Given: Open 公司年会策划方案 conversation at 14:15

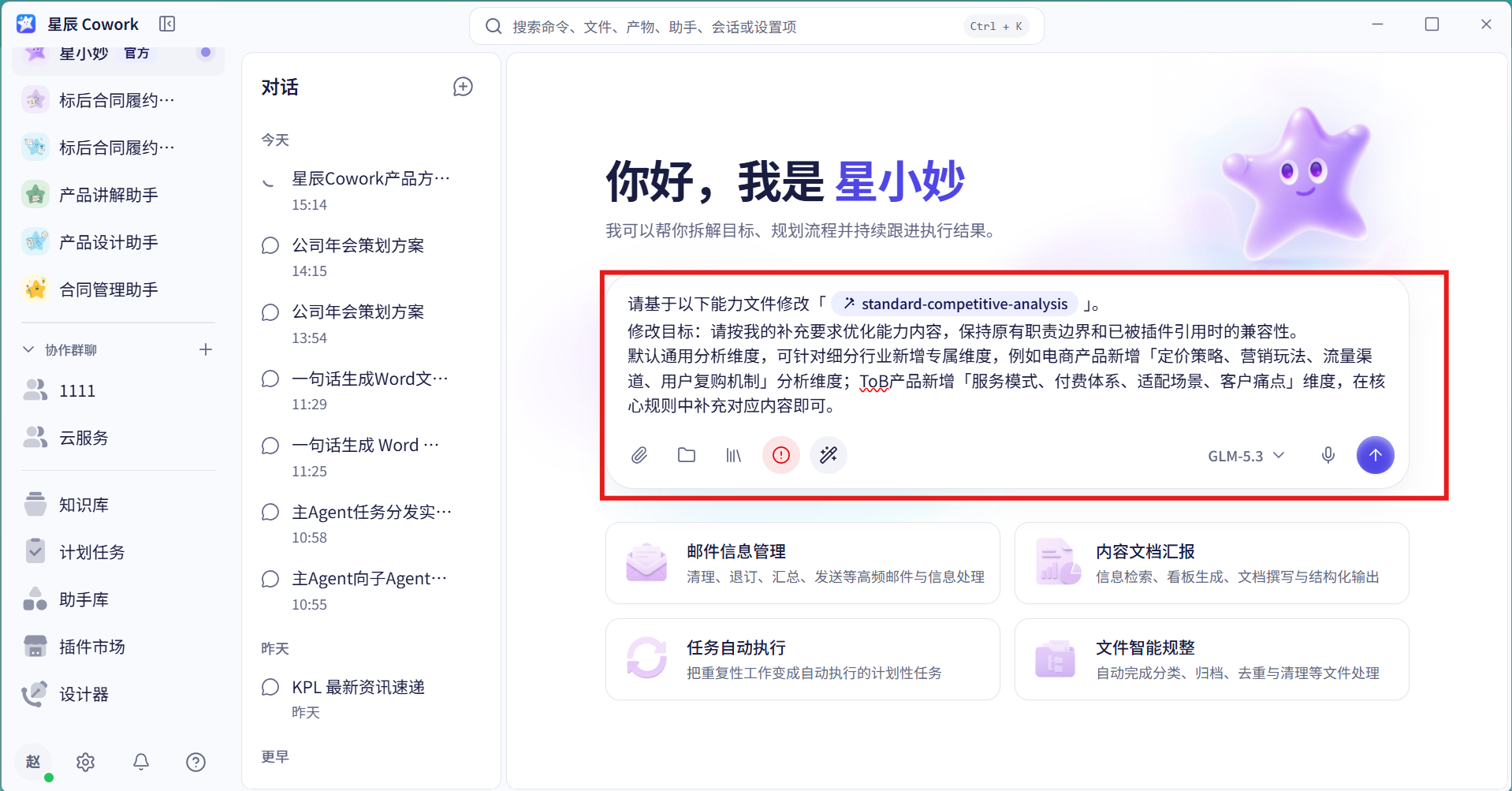Looking at the screenshot, I should pos(371,258).
